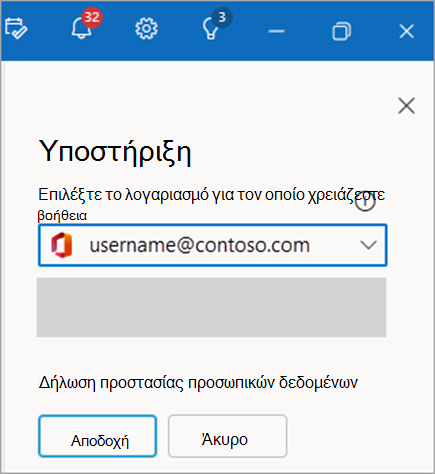Click the Άκυρο button

228,436
